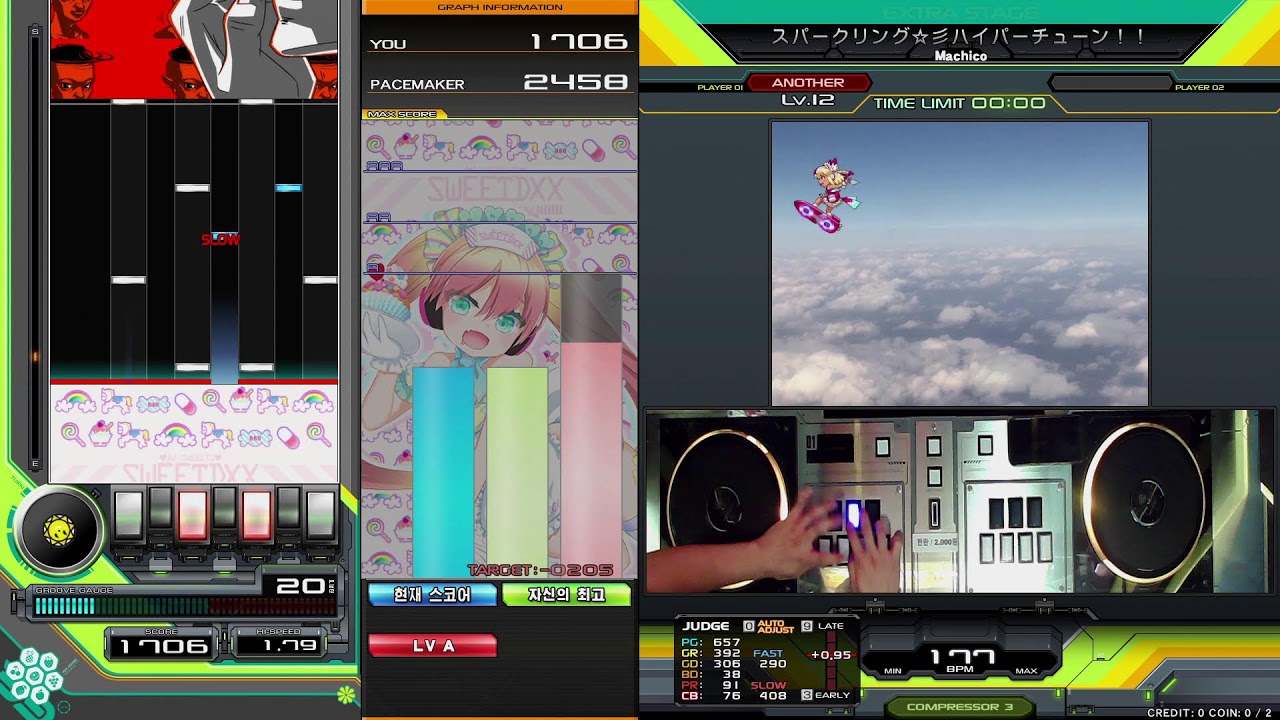This screenshot has height=720, width=1280.
Task: Tap white key 7 on the far right
Action: [x=320, y=515]
